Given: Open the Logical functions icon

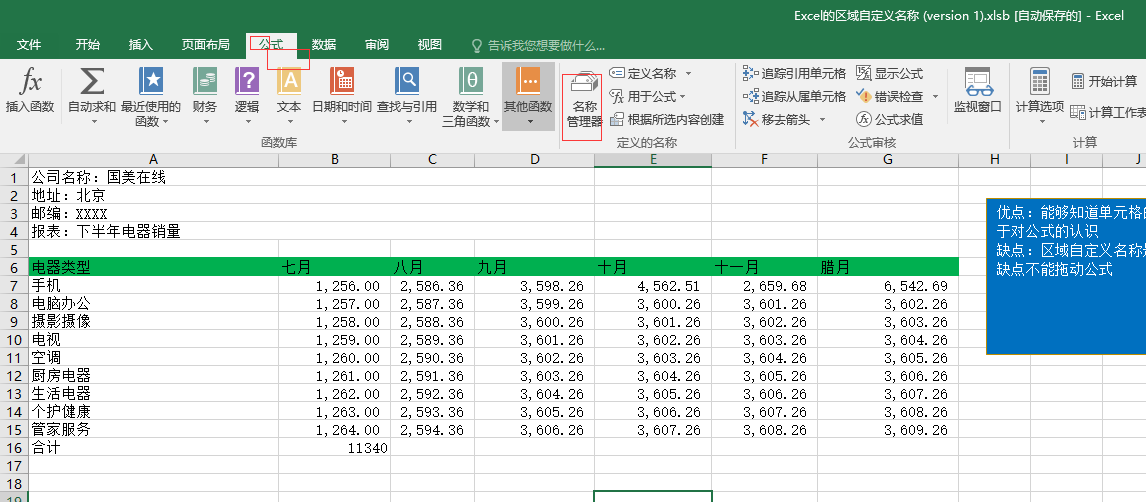Looking at the screenshot, I should point(247,81).
